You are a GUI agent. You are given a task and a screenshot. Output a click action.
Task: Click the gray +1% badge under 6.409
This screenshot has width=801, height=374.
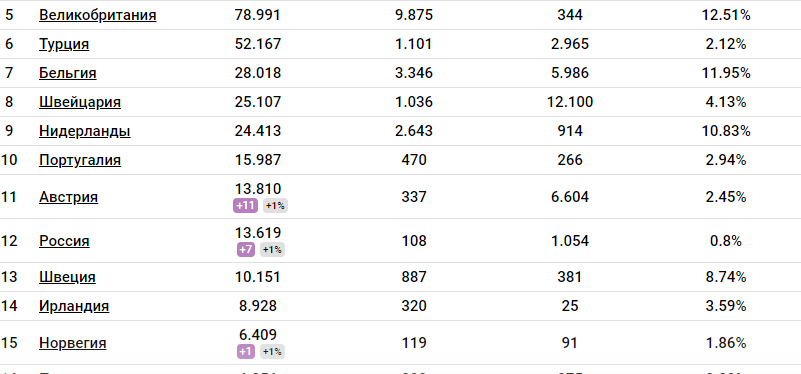pos(272,352)
